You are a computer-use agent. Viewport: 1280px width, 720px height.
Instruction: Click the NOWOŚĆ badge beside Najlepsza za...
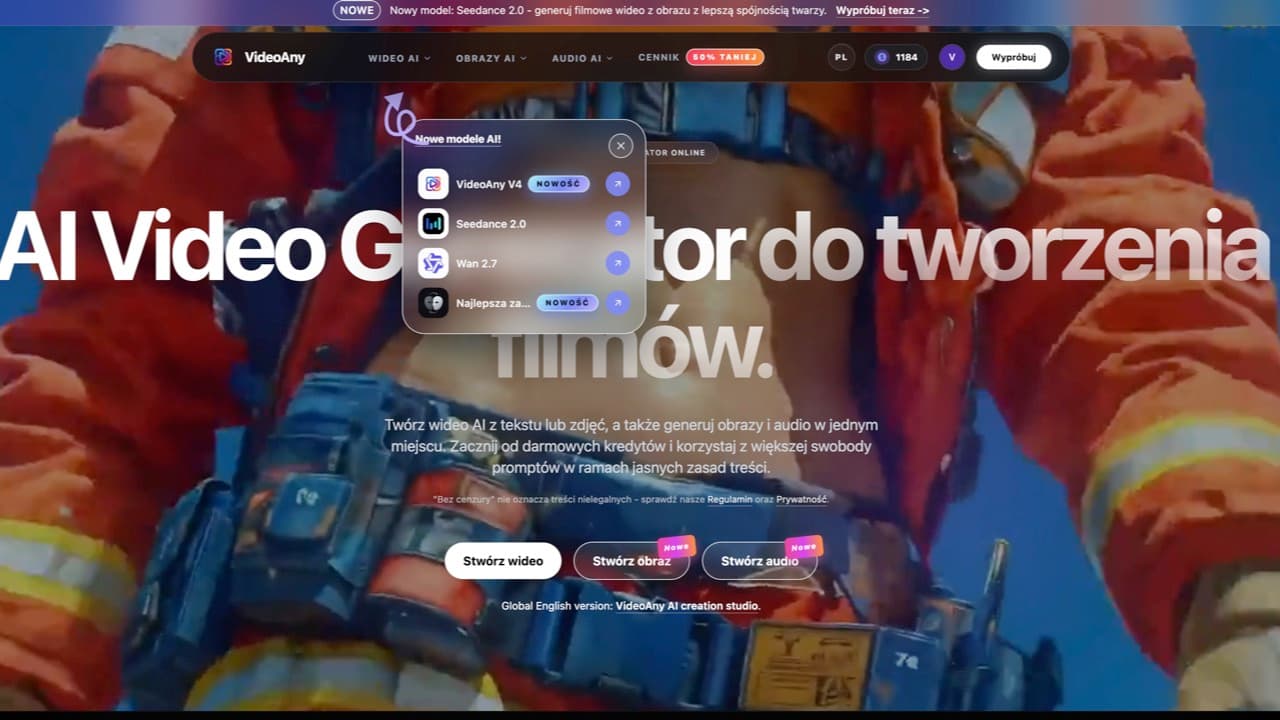coord(567,303)
